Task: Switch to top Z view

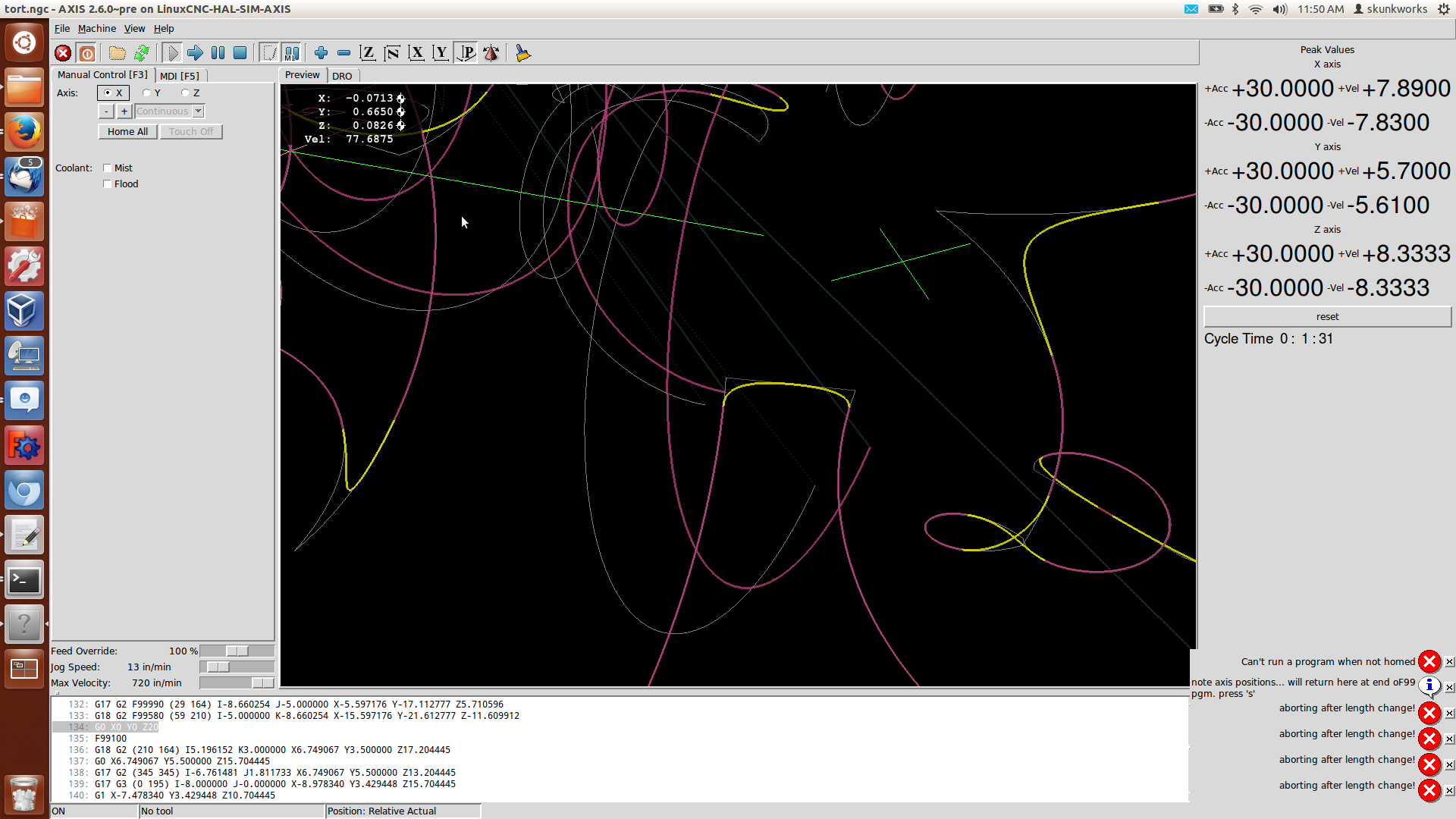Action: tap(368, 53)
